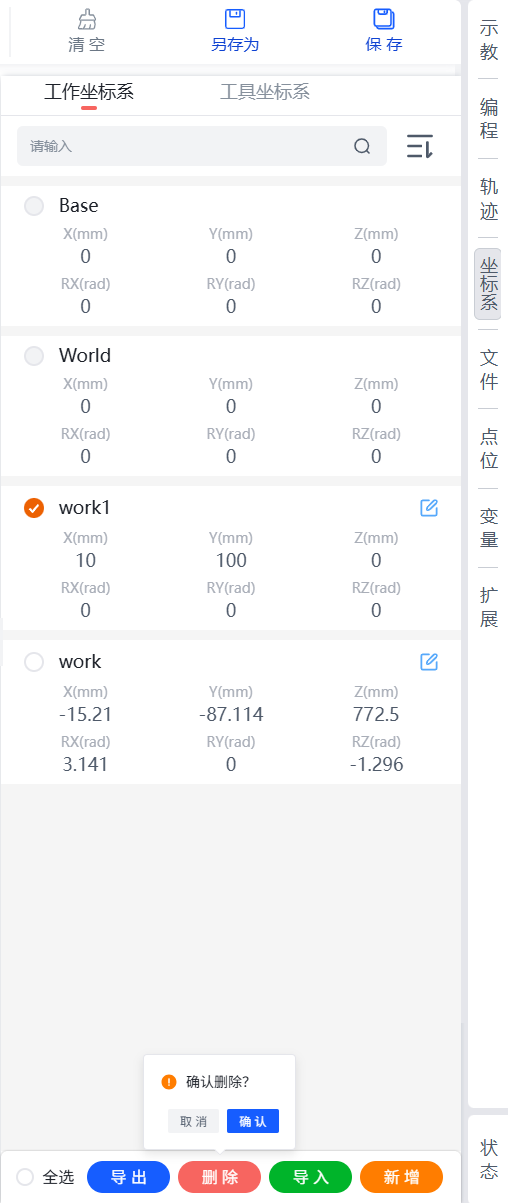This screenshot has width=508, height=1203.
Task: Cancel deletion with 取消 button
Action: click(x=193, y=1121)
